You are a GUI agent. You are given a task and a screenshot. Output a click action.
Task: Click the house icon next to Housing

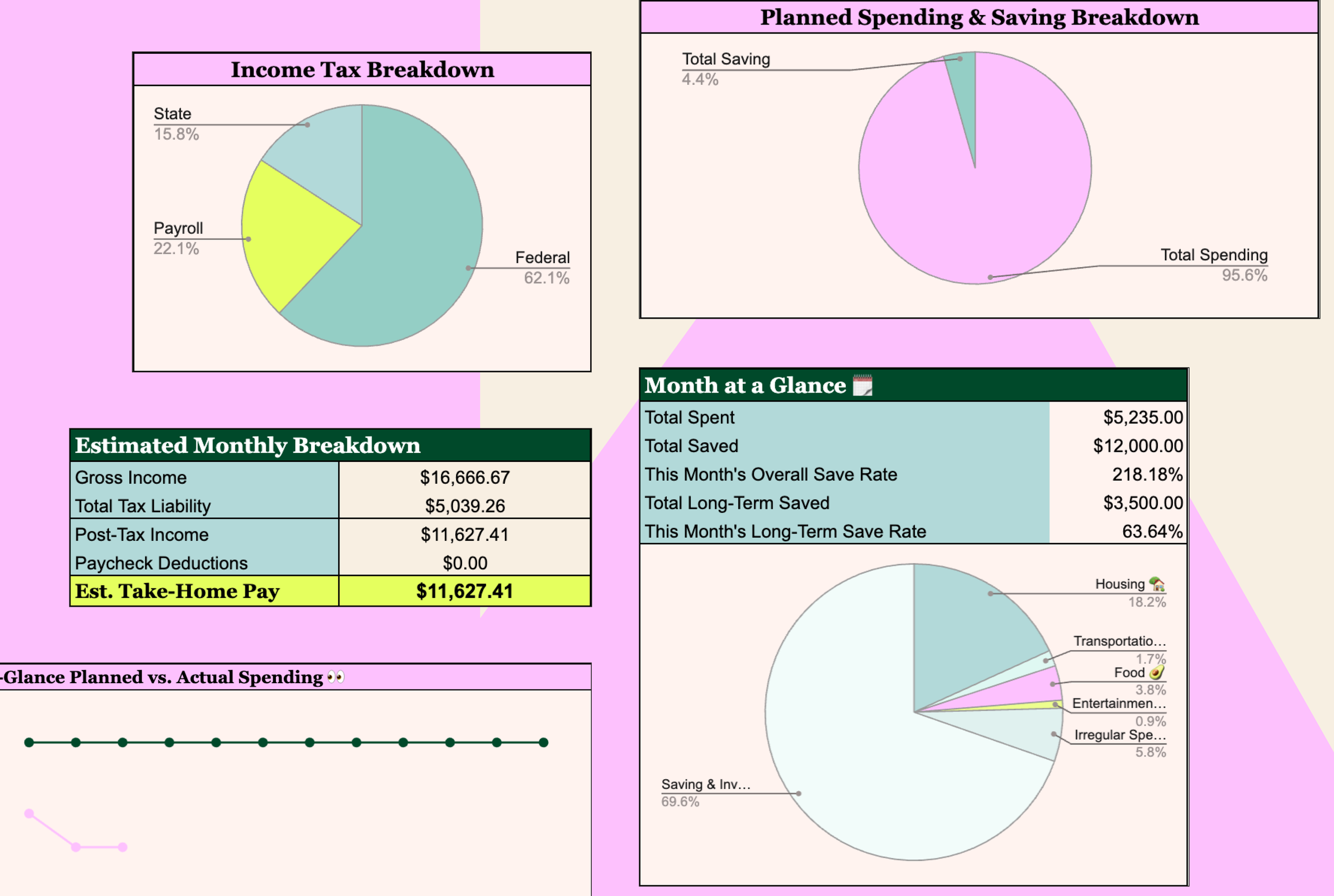coord(1156,584)
